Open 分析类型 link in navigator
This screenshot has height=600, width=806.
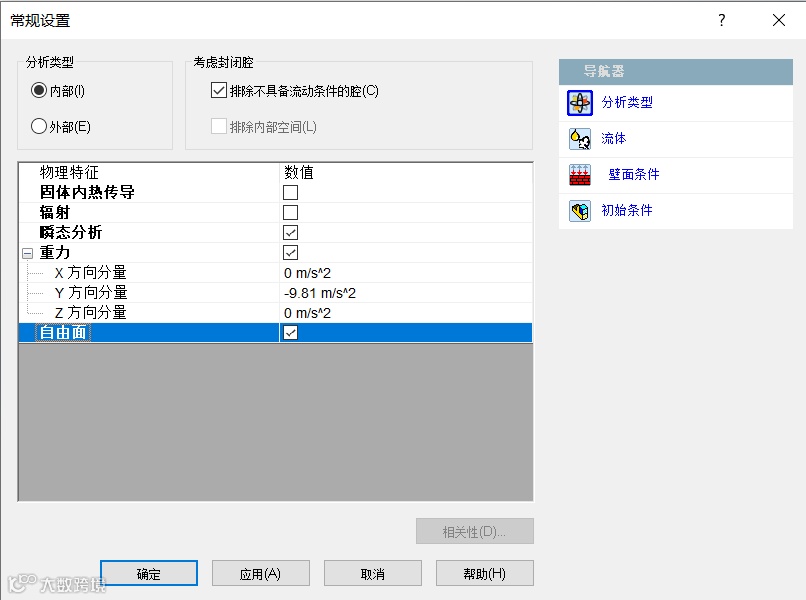click(x=627, y=102)
